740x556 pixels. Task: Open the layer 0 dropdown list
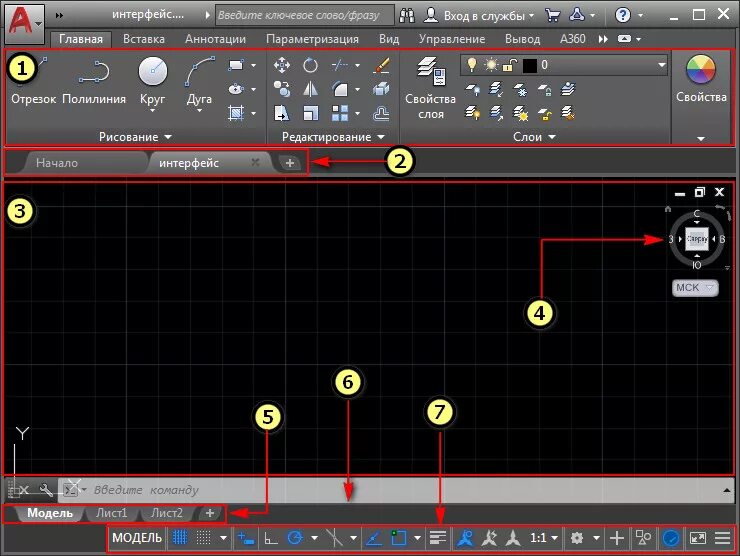point(662,65)
